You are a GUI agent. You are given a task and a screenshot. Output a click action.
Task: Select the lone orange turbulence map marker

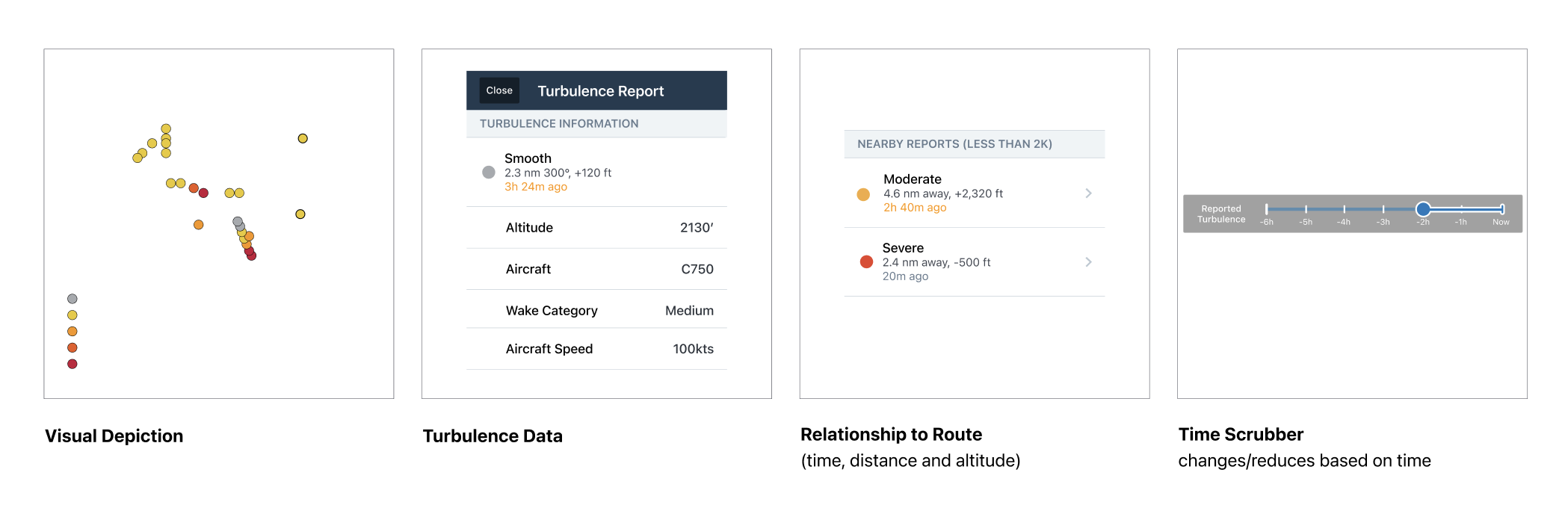click(198, 225)
